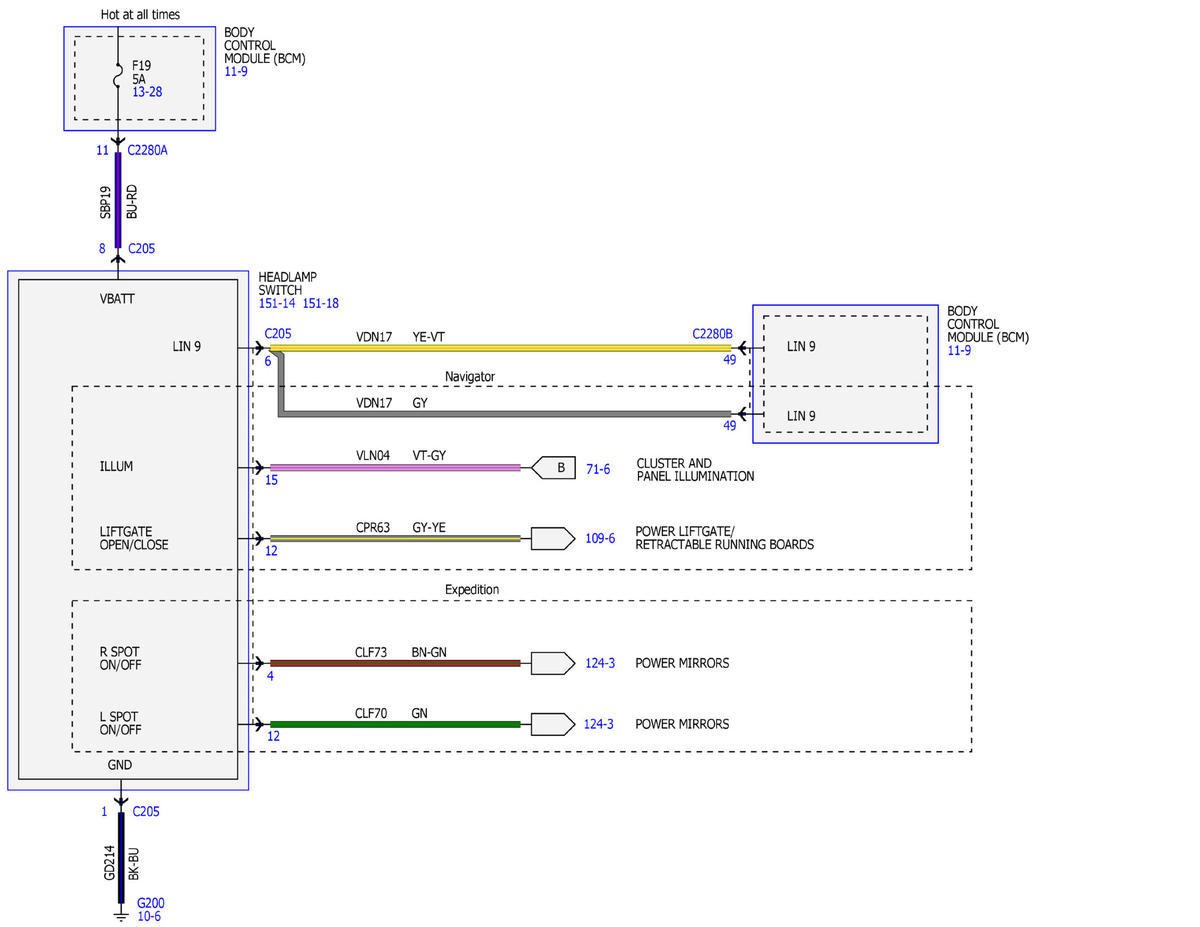Image resolution: width=1200 pixels, height=927 pixels.
Task: Click the C2280A connector label
Action: tap(149, 150)
